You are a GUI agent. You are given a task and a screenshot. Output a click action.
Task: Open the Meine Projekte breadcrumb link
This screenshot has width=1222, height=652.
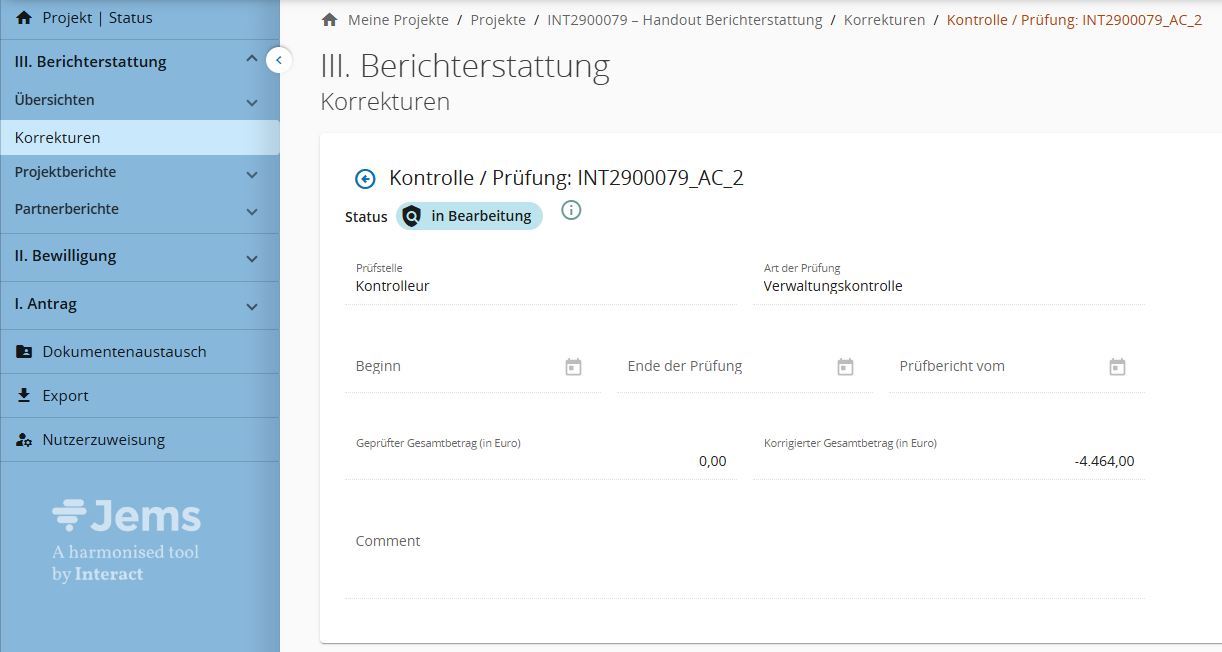[398, 20]
